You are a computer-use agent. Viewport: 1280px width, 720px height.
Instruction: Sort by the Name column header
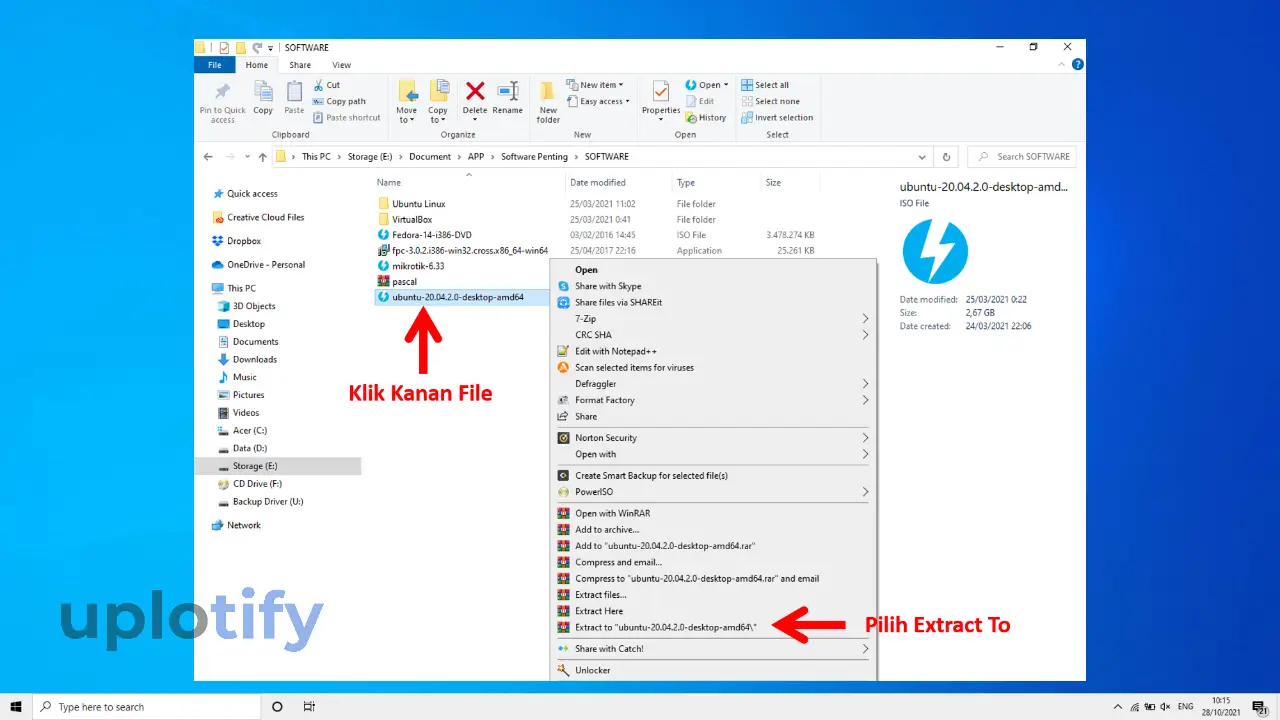point(389,183)
